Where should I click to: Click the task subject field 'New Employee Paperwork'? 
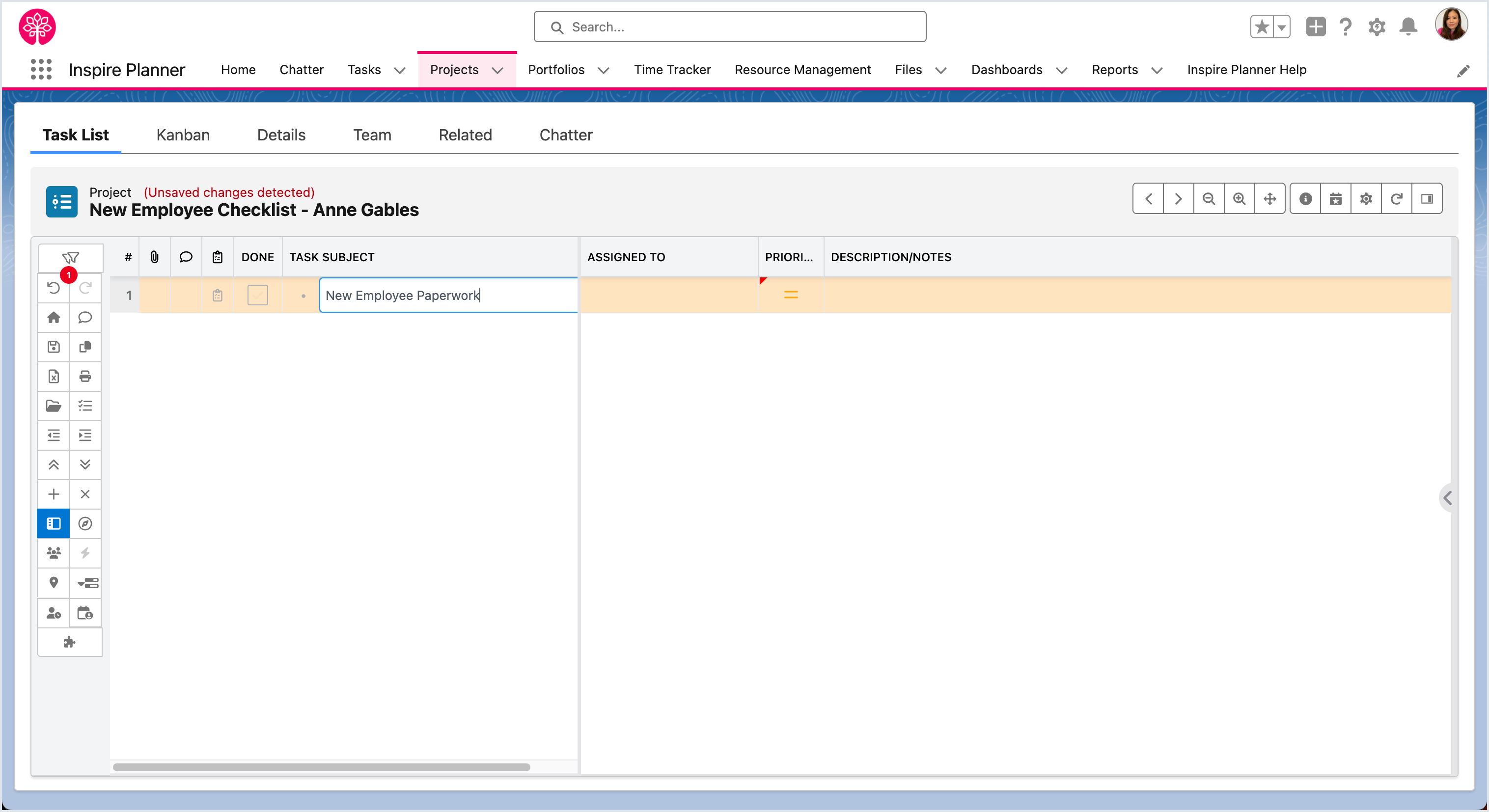tap(448, 296)
